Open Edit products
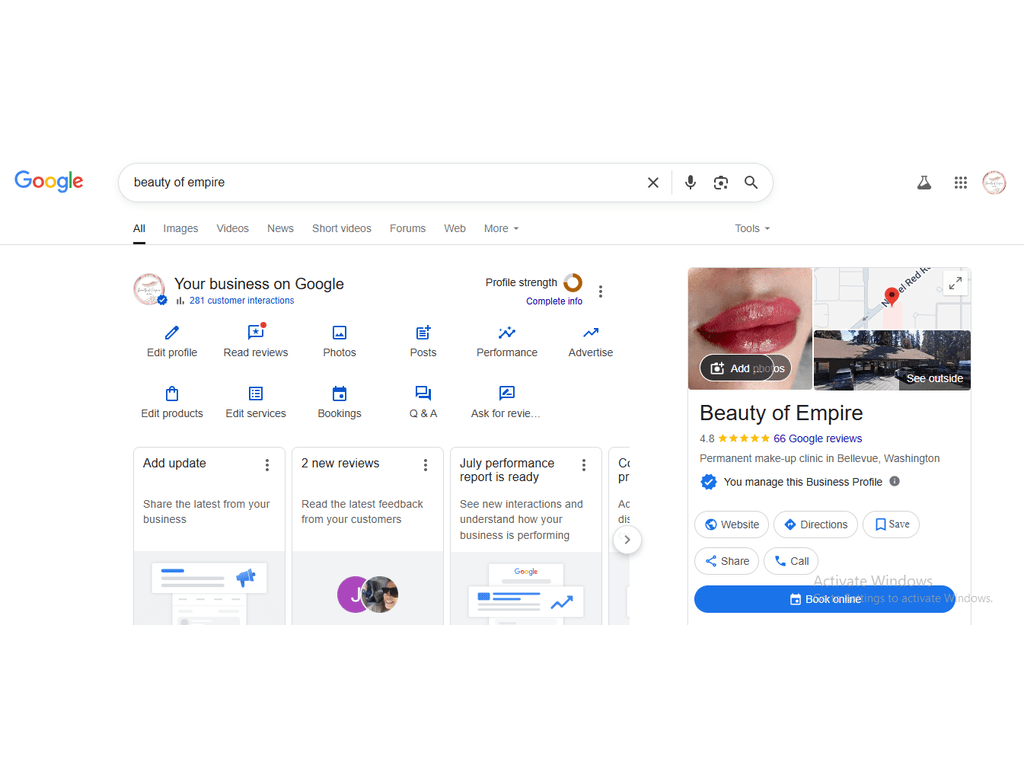The height and width of the screenshot is (768, 1024). pyautogui.click(x=172, y=402)
